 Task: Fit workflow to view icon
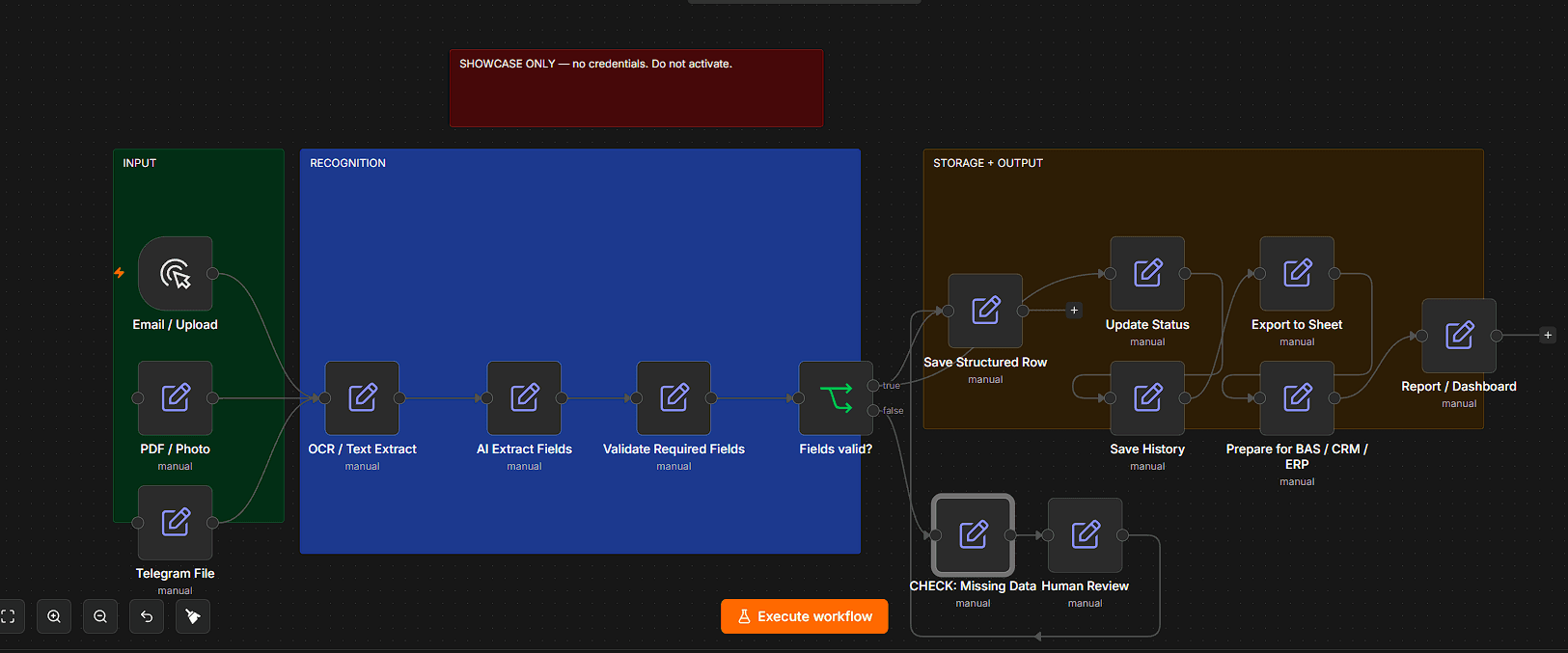coord(9,616)
